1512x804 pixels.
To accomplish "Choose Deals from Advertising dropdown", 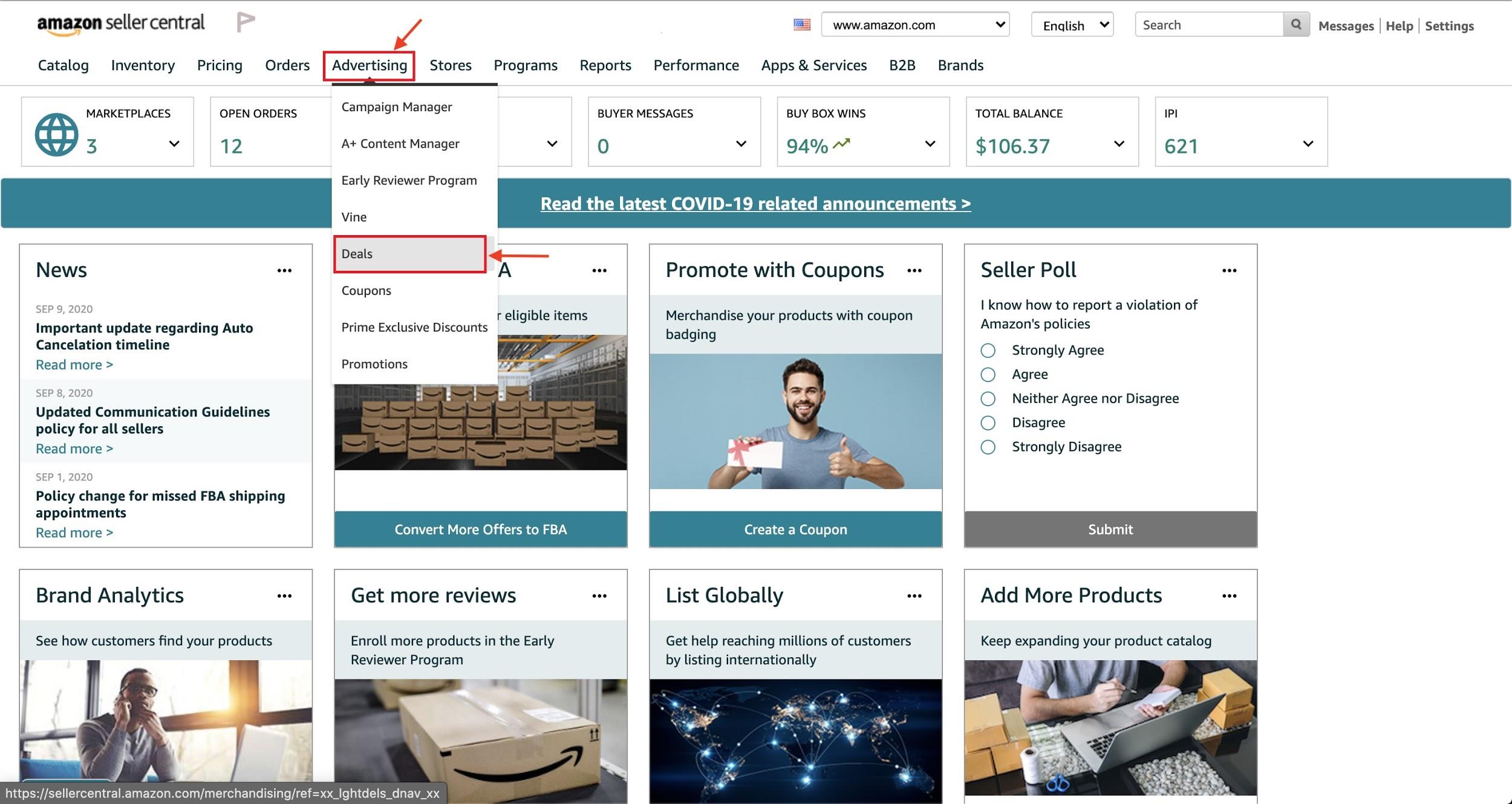I will (x=410, y=254).
